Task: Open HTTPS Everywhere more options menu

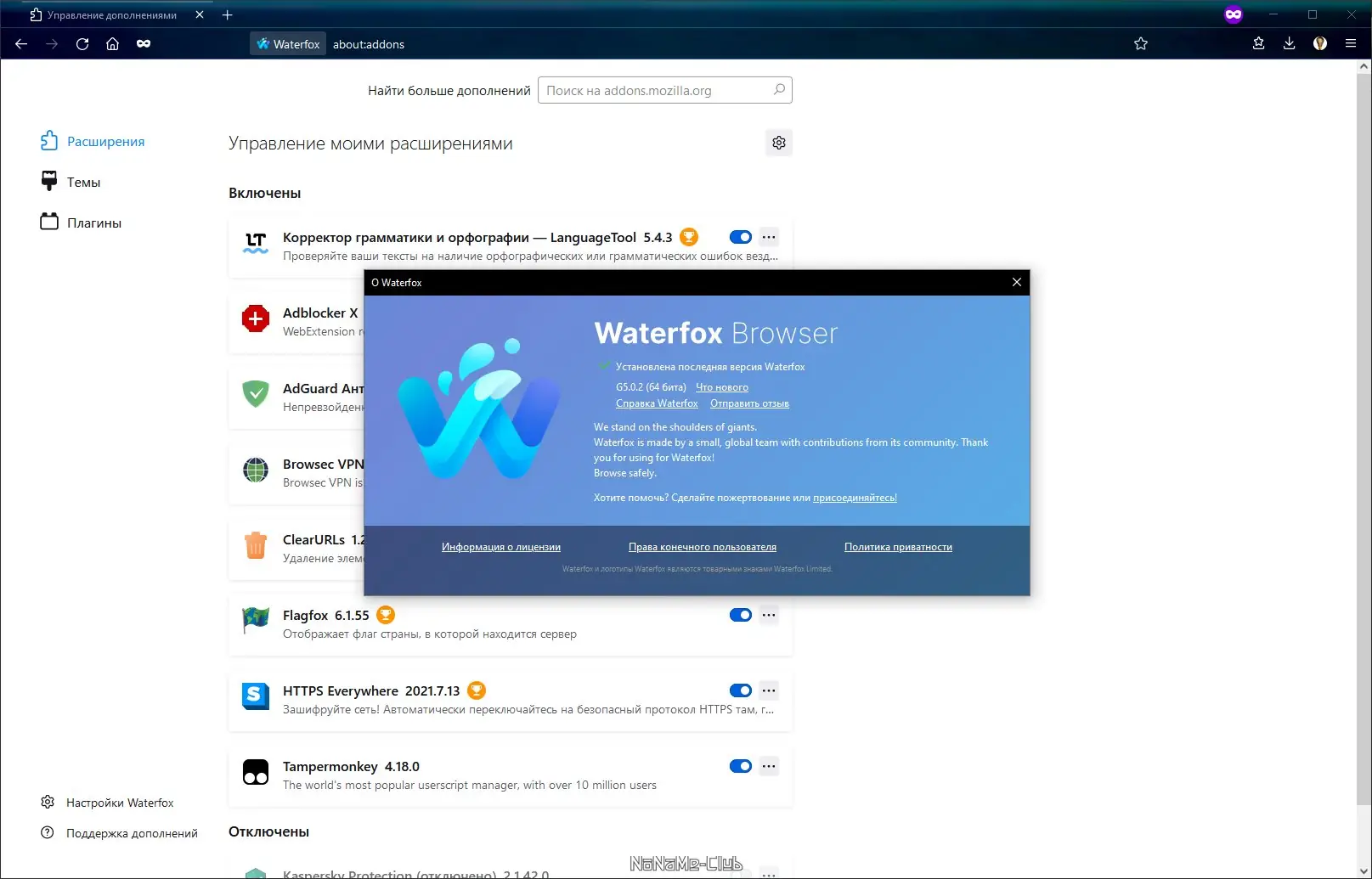Action: click(769, 690)
